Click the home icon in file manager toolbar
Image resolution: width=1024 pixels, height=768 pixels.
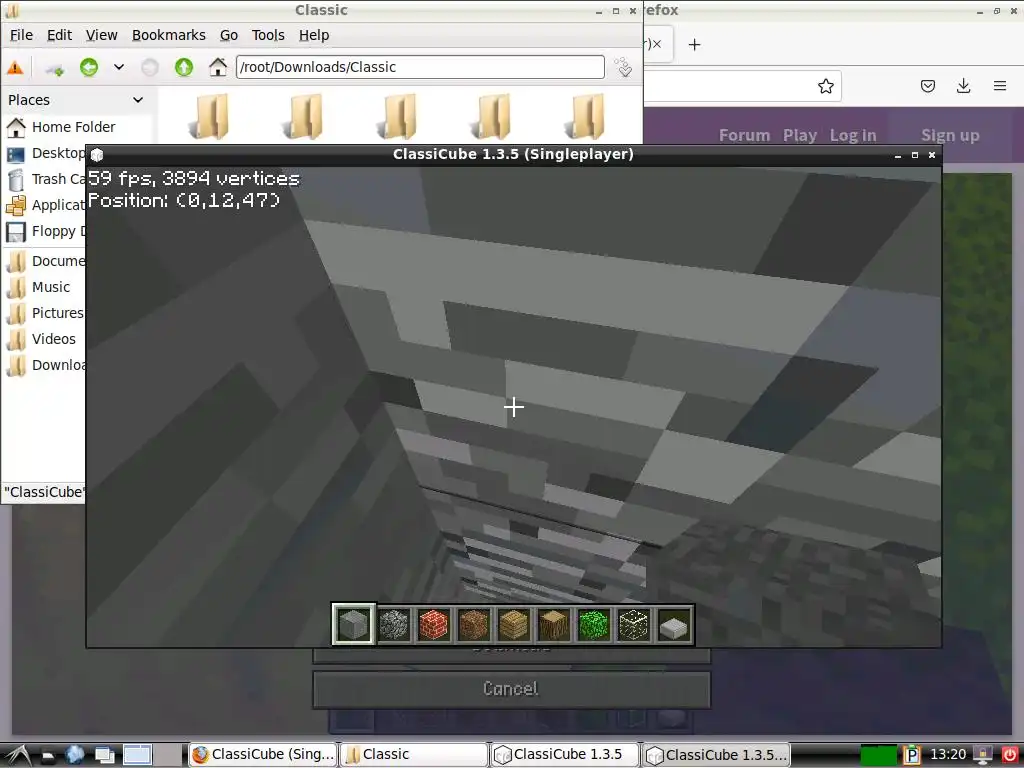click(217, 67)
